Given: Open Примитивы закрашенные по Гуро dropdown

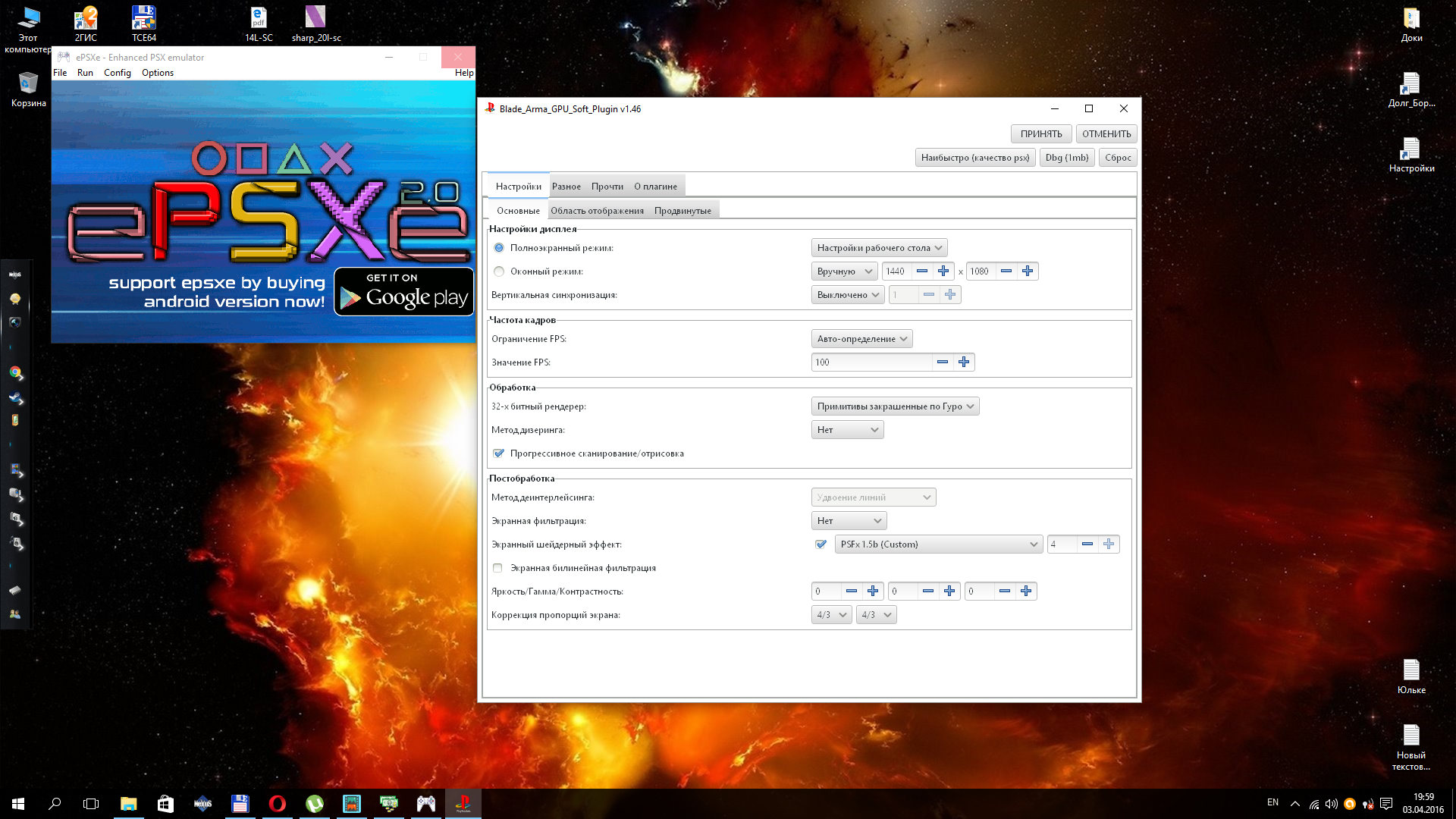Looking at the screenshot, I should tap(895, 406).
